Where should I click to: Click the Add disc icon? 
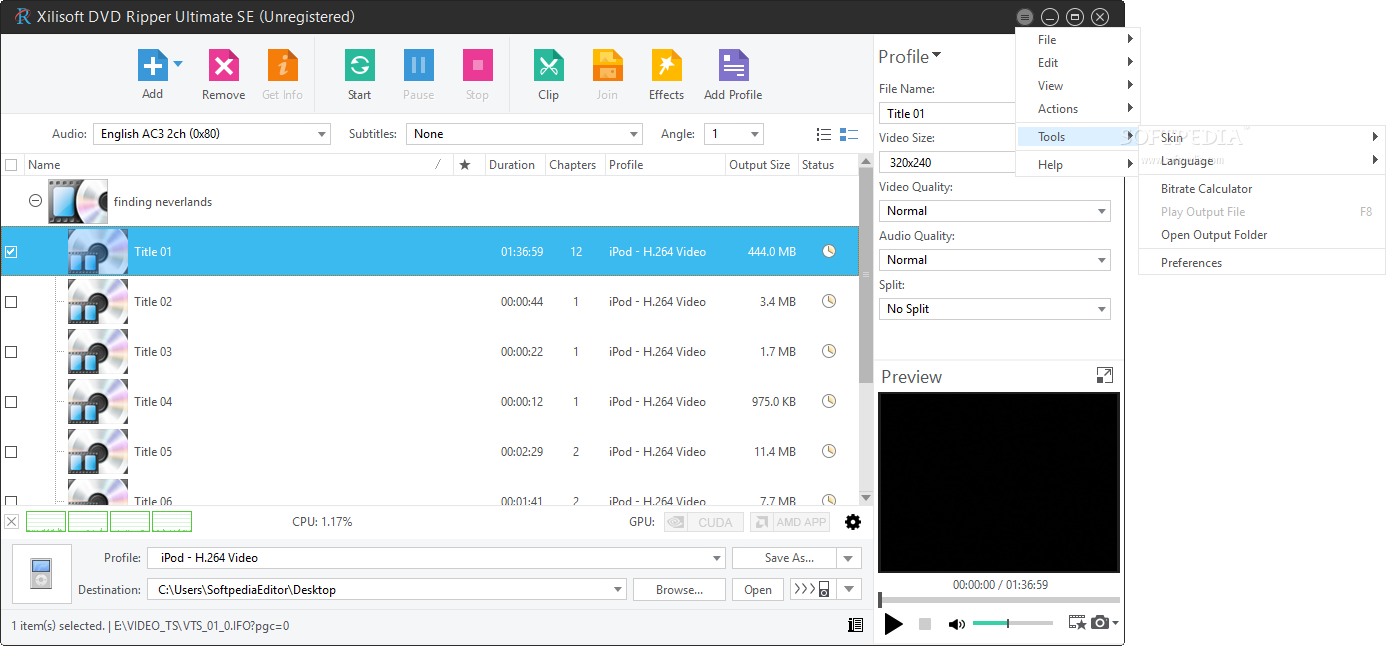tap(152, 66)
